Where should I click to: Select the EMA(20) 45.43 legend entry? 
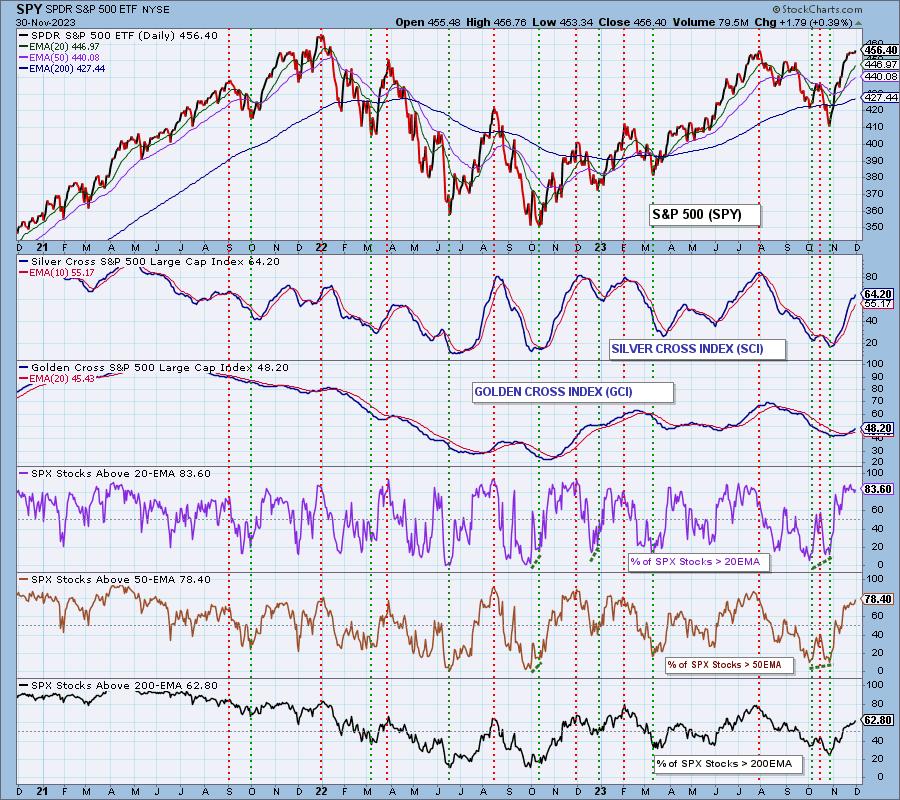[56, 379]
